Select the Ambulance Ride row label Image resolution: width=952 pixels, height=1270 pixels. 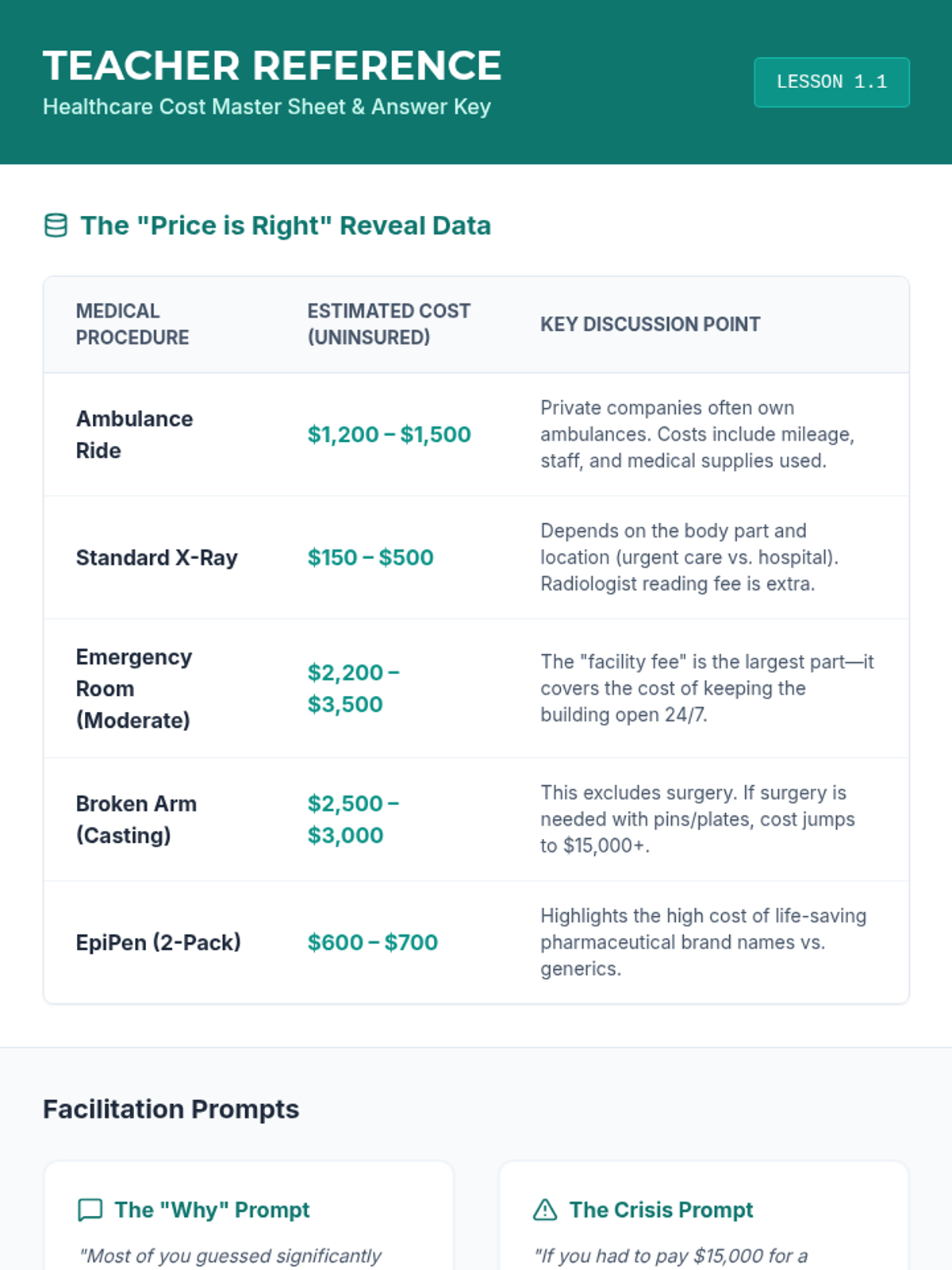[134, 434]
